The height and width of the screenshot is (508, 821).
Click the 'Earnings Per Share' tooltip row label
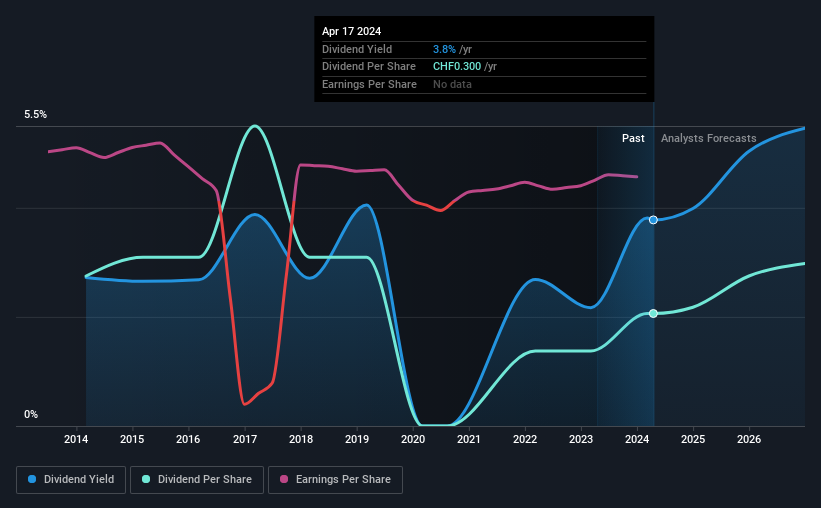(369, 84)
